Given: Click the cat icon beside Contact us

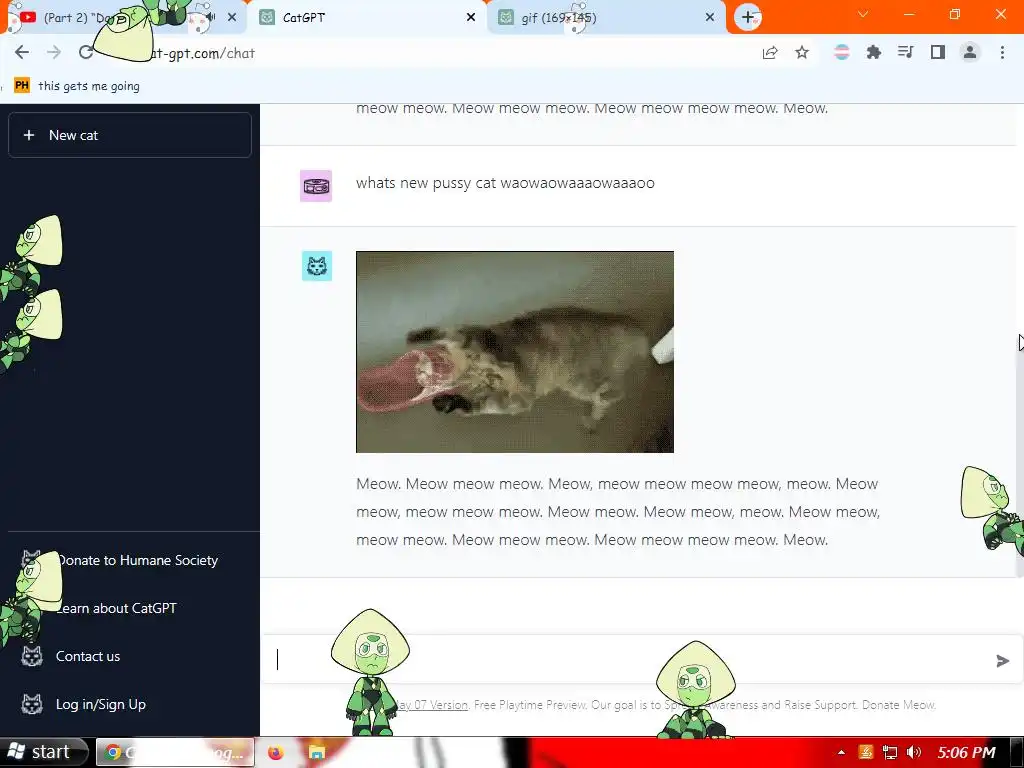Looking at the screenshot, I should 31,656.
